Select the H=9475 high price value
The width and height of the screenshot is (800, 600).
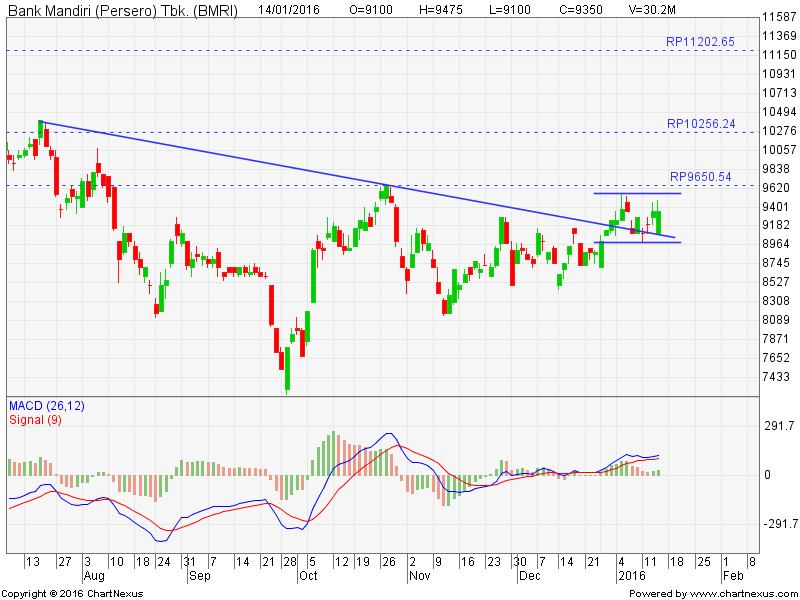tap(446, 9)
